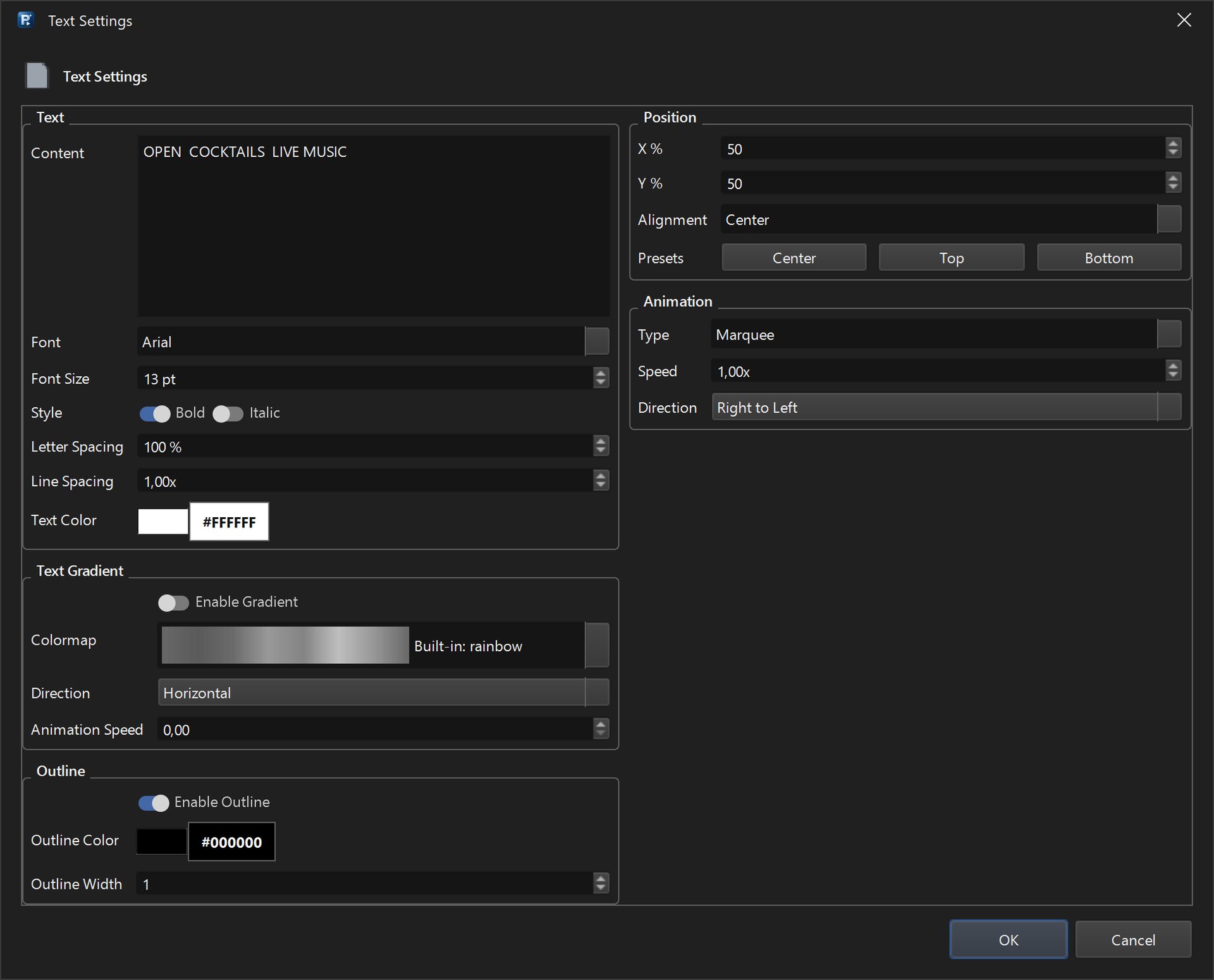Click the Letter Spacing field 100 %

[365, 446]
